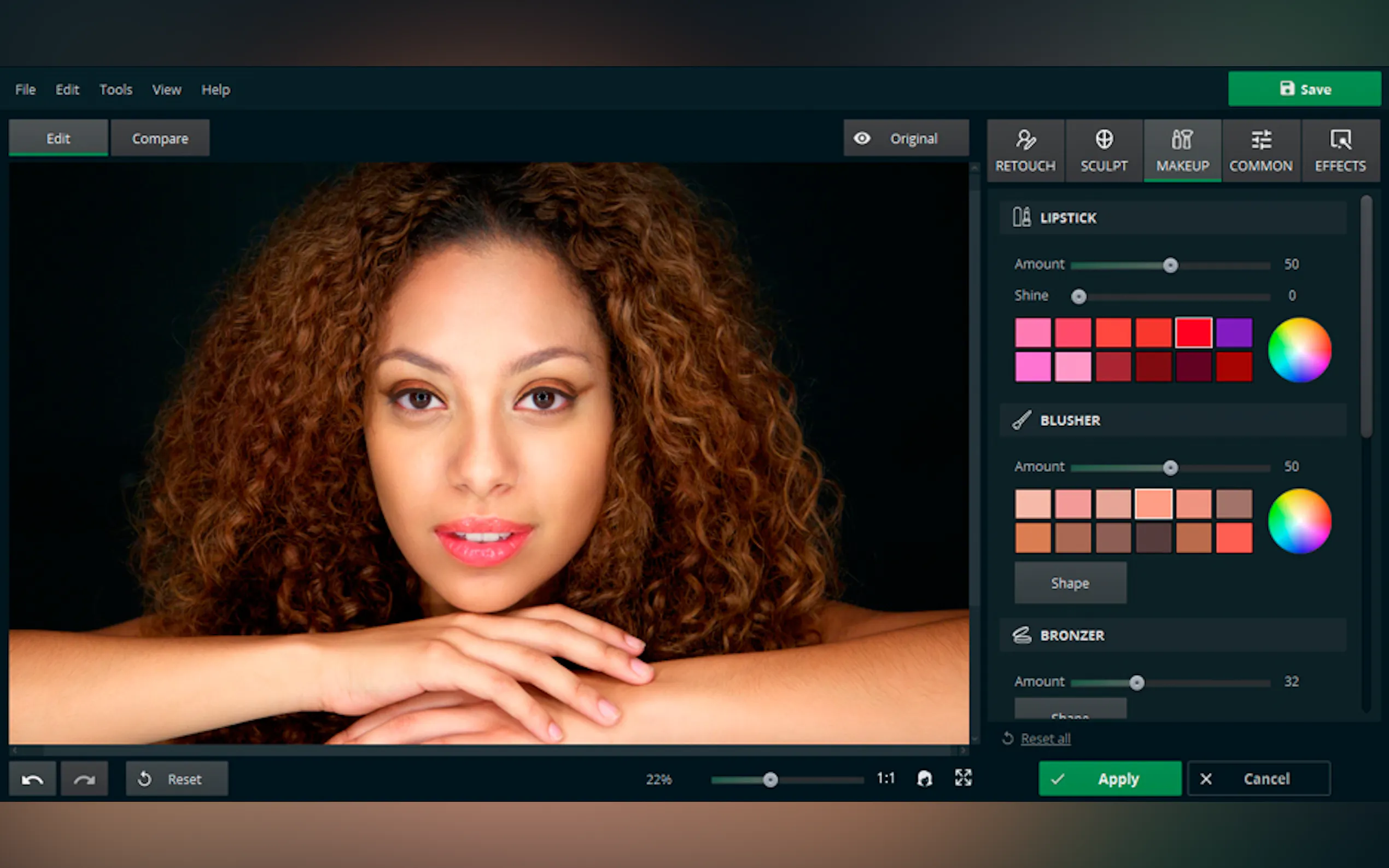Open the Retouch tools tab
Viewport: 1389px width, 868px height.
pyautogui.click(x=1025, y=151)
